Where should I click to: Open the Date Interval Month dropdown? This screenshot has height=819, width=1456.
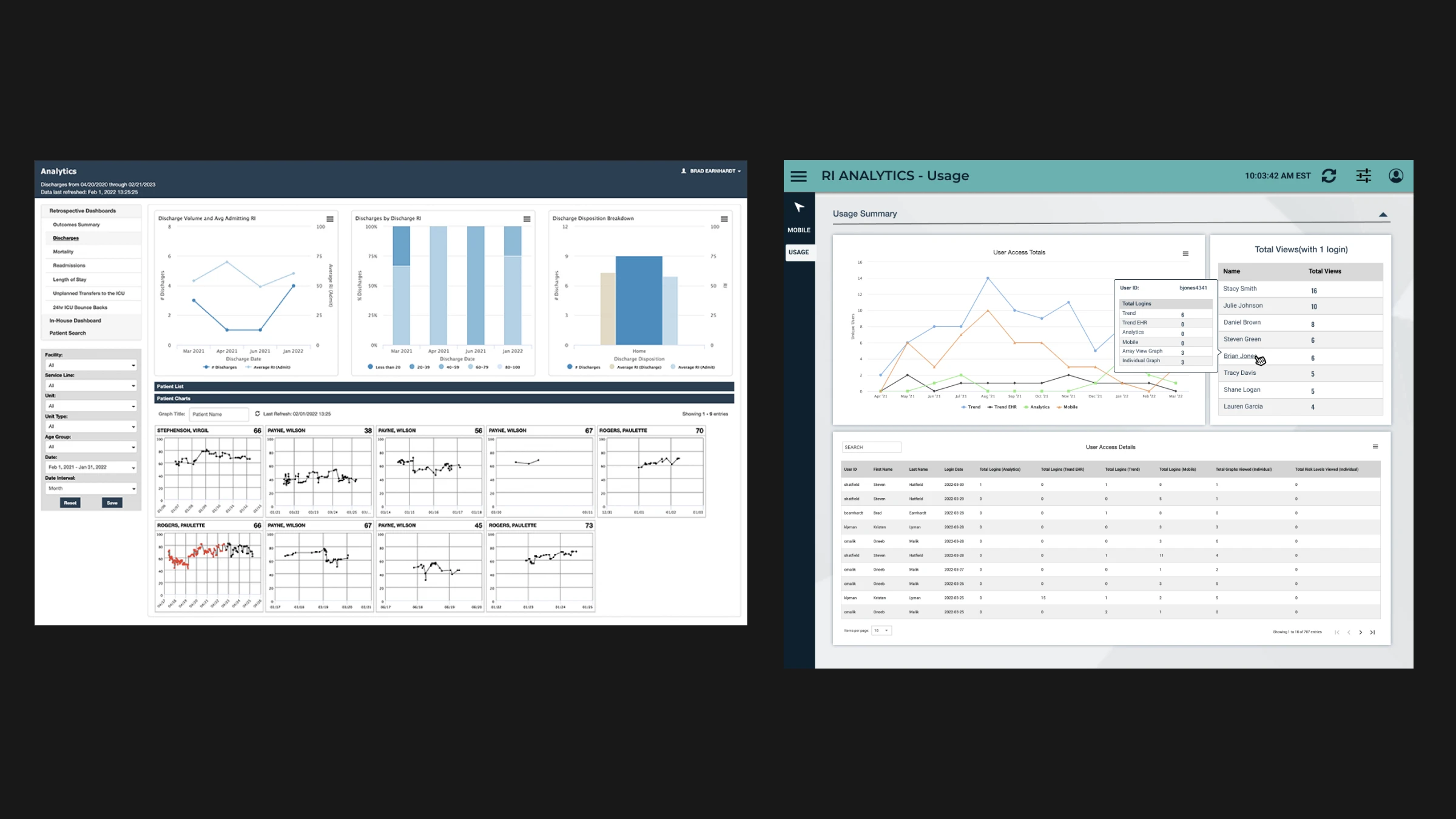[x=92, y=488]
